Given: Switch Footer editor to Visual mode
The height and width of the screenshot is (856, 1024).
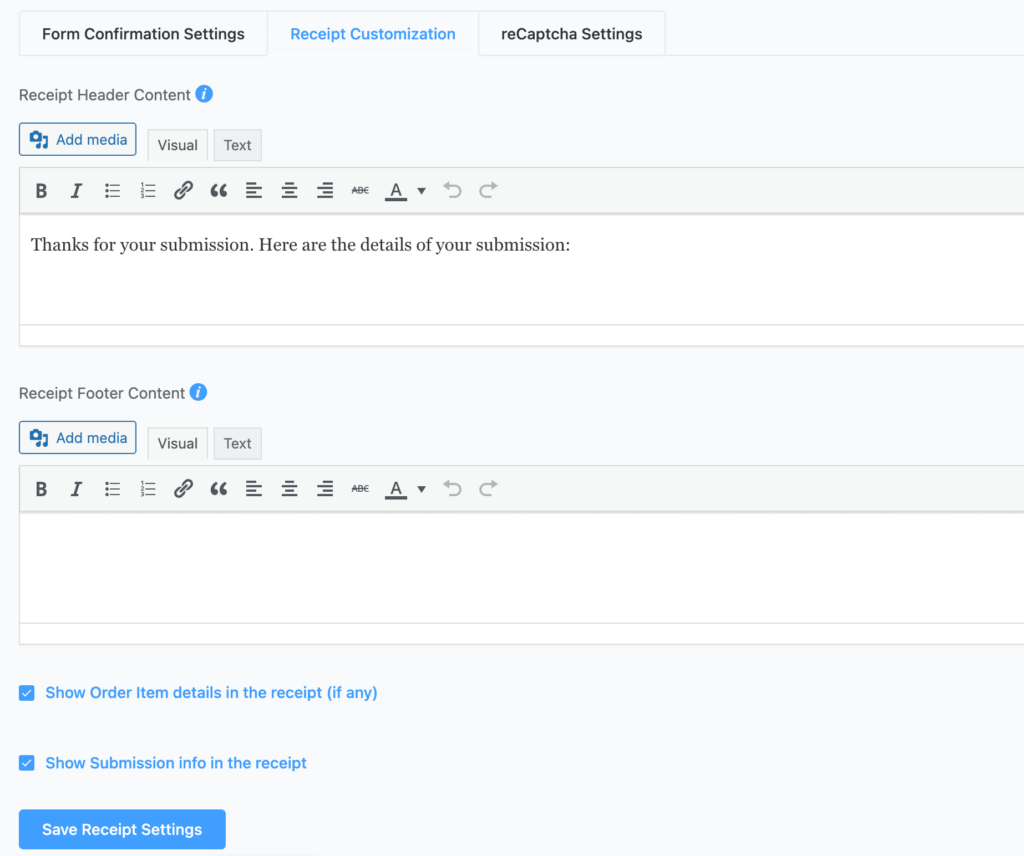Looking at the screenshot, I should pyautogui.click(x=178, y=443).
